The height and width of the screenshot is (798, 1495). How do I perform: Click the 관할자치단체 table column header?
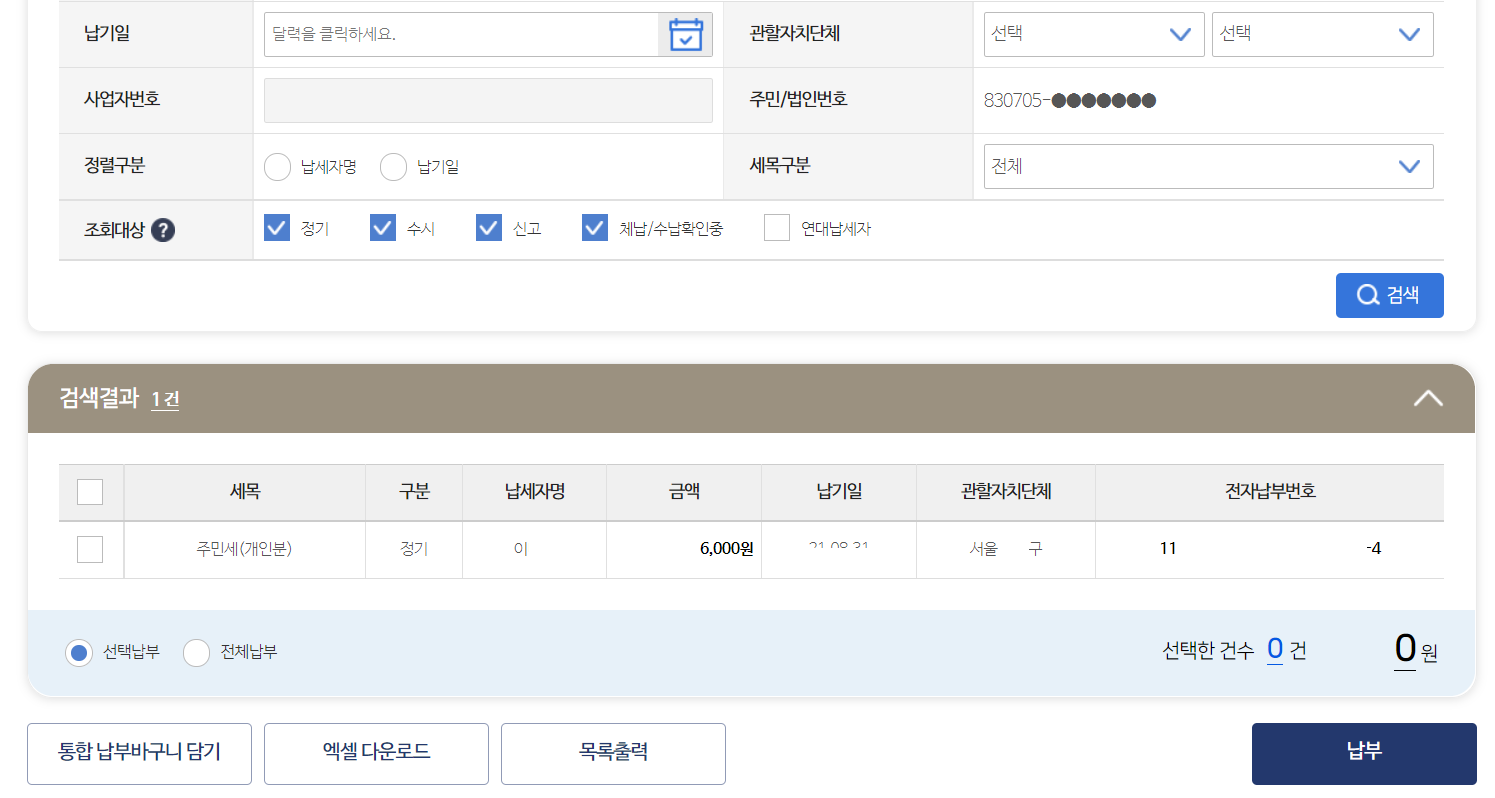[x=1006, y=492]
